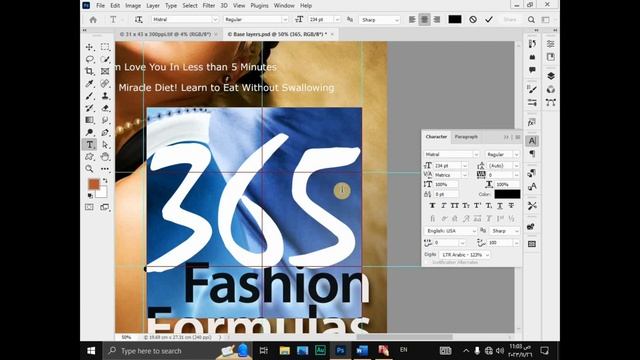Commit current text edits with checkmark
Image resolution: width=640 pixels, height=360 pixels.
click(489, 20)
